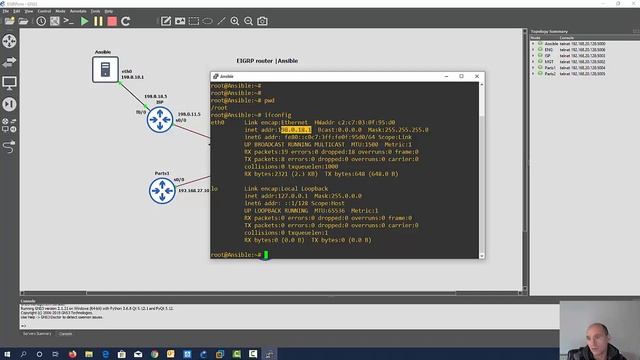Select the Ansible server node on canvas

pyautogui.click(x=105, y=69)
